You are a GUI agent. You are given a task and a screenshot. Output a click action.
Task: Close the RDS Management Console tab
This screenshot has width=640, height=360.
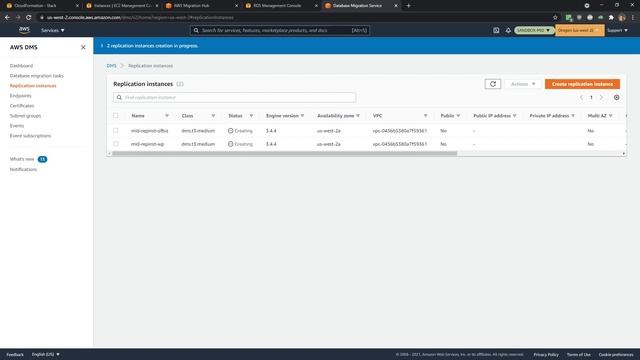tap(316, 6)
